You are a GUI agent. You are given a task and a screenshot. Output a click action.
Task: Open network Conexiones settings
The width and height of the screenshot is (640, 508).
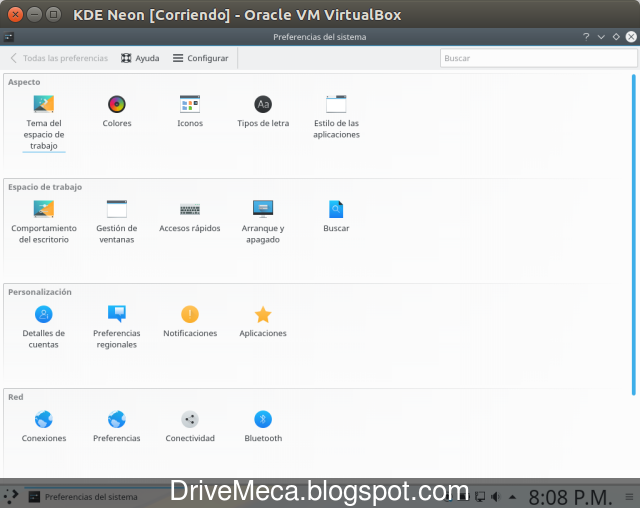(44, 426)
